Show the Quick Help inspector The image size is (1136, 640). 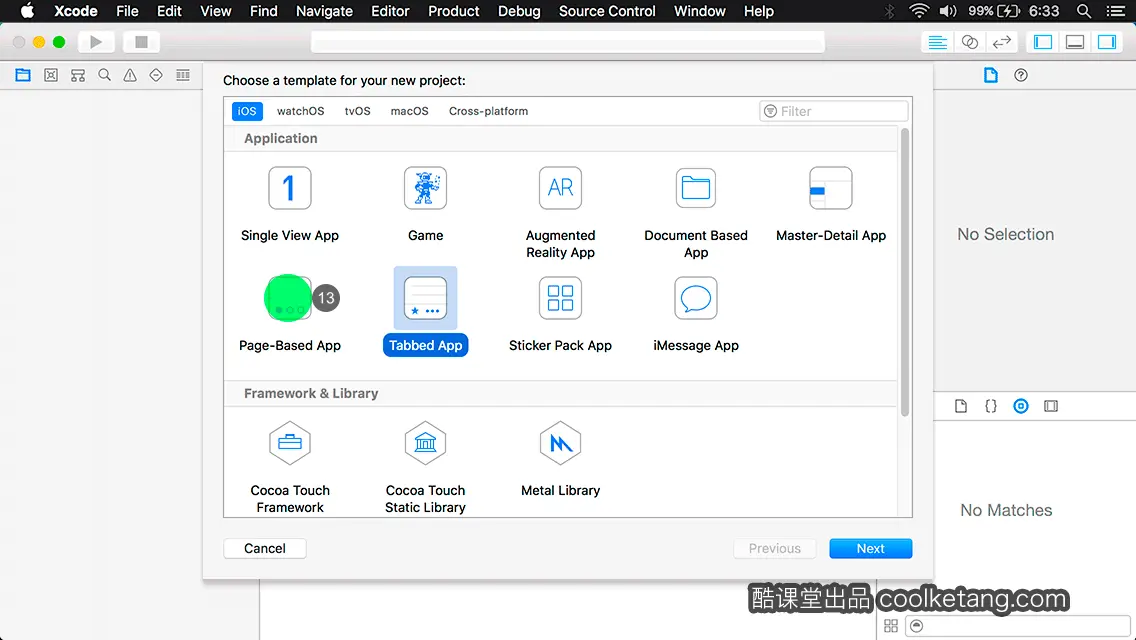[1021, 75]
